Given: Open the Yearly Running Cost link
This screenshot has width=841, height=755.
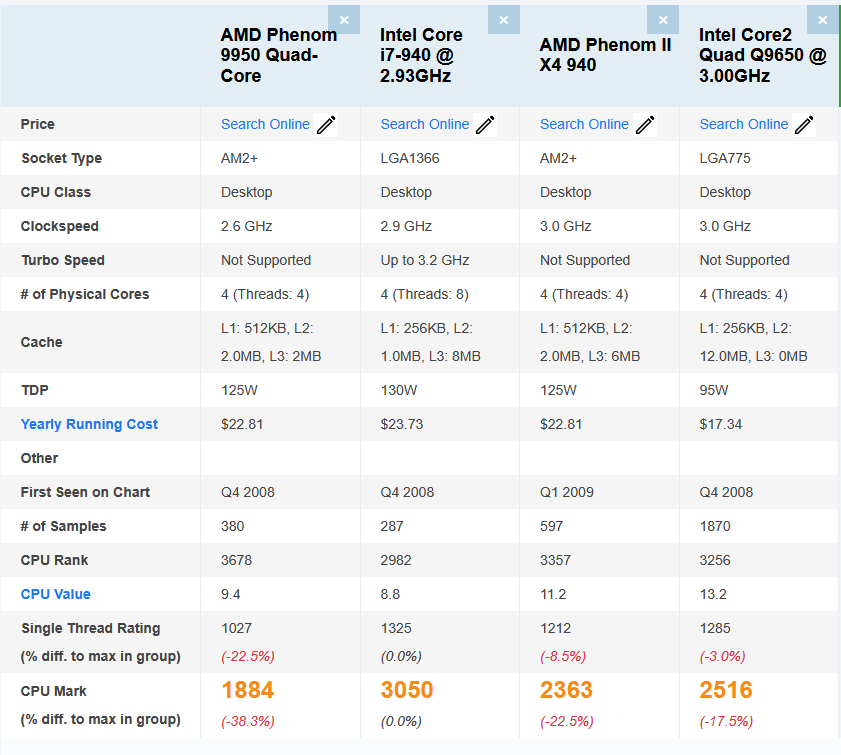Looking at the screenshot, I should coord(89,424).
